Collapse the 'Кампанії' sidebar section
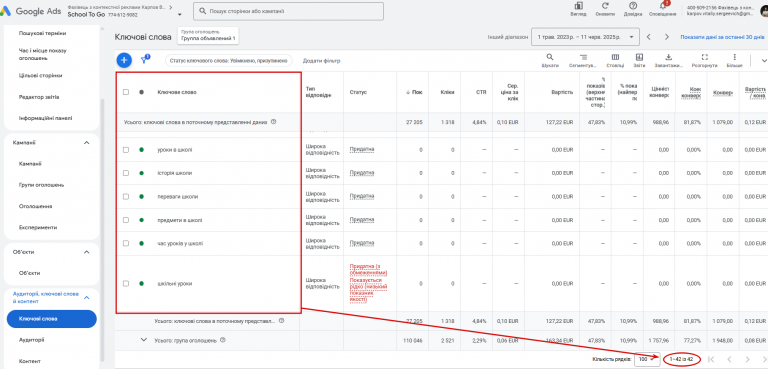The image size is (768, 369). click(x=87, y=143)
